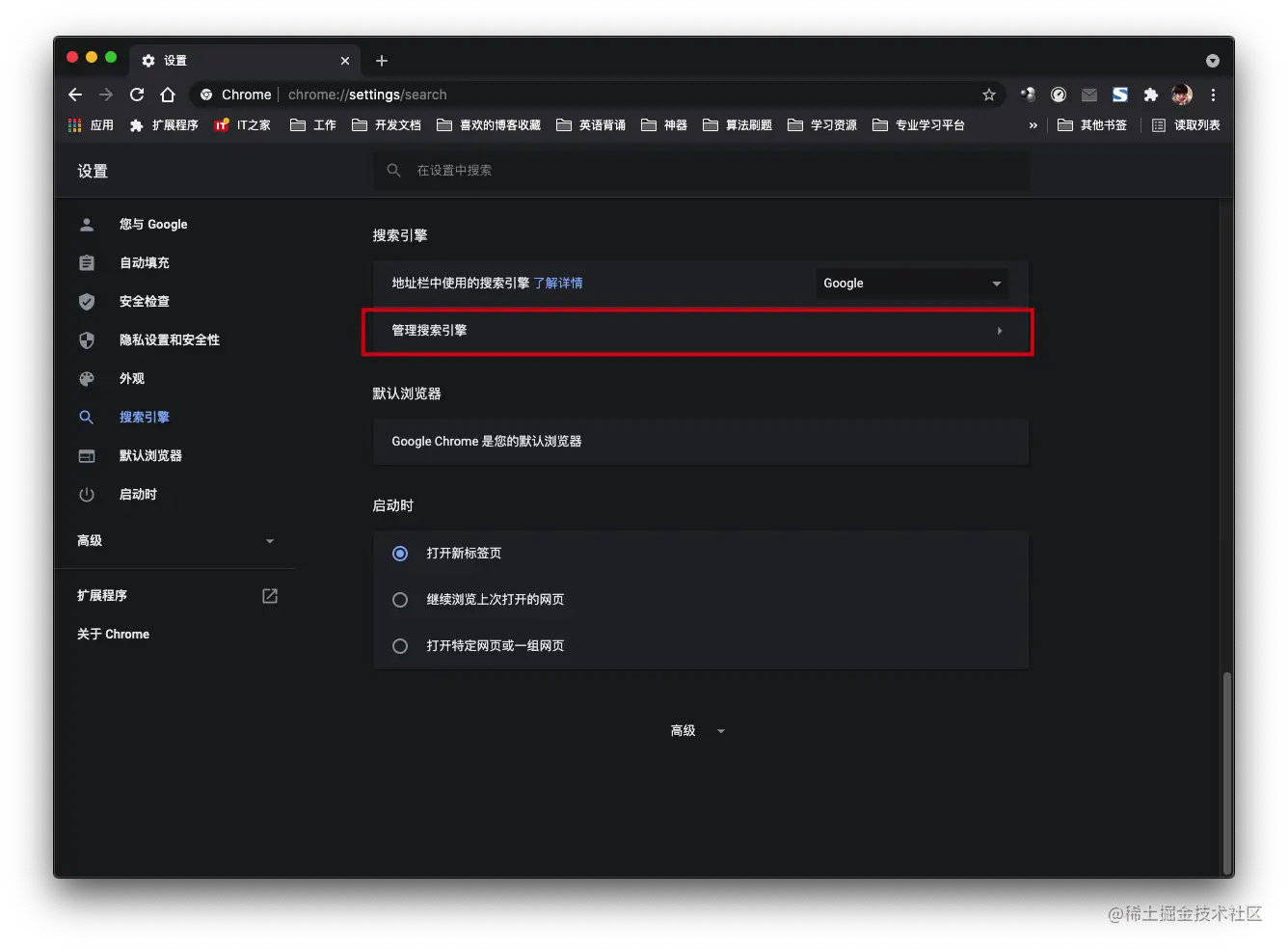This screenshot has height=949, width=1288.
Task: Go back using the browser back arrow
Action: (75, 95)
